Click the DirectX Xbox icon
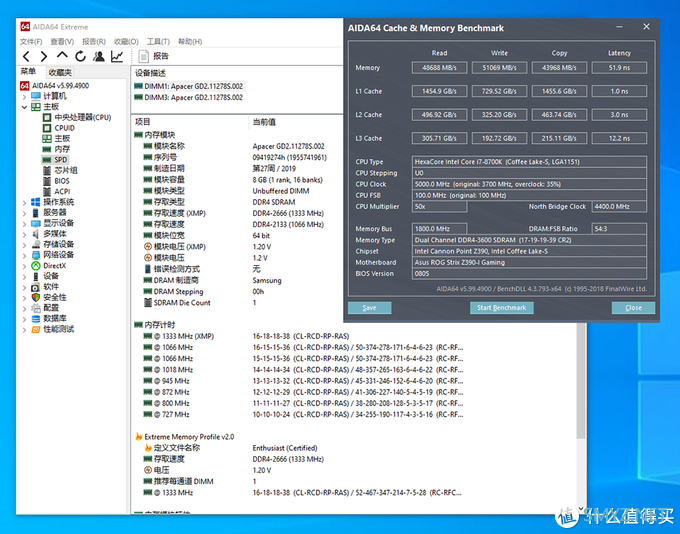This screenshot has height=534, width=680. tap(36, 265)
